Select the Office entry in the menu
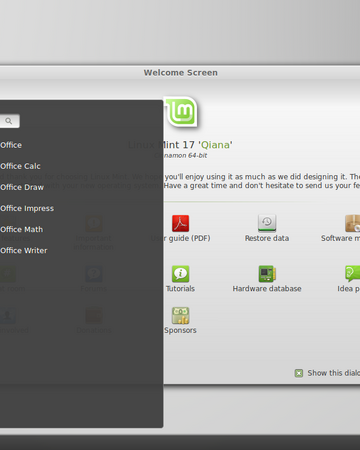The width and height of the screenshot is (360, 450). click(11, 145)
